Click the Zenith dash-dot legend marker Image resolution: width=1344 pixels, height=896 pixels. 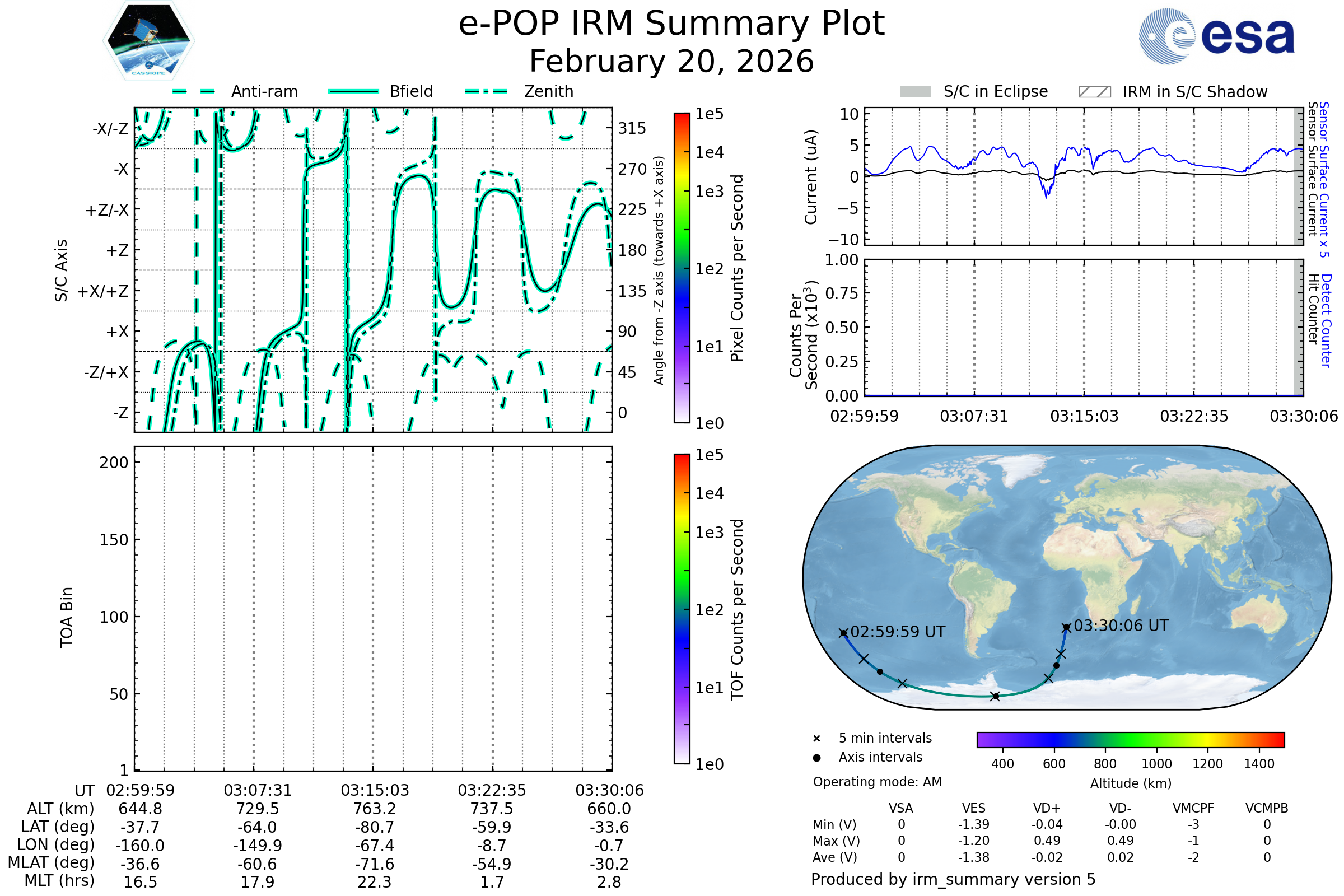(486, 91)
